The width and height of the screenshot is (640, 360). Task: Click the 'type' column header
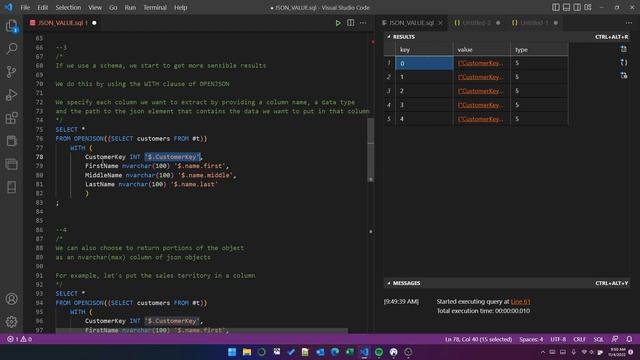click(539, 49)
